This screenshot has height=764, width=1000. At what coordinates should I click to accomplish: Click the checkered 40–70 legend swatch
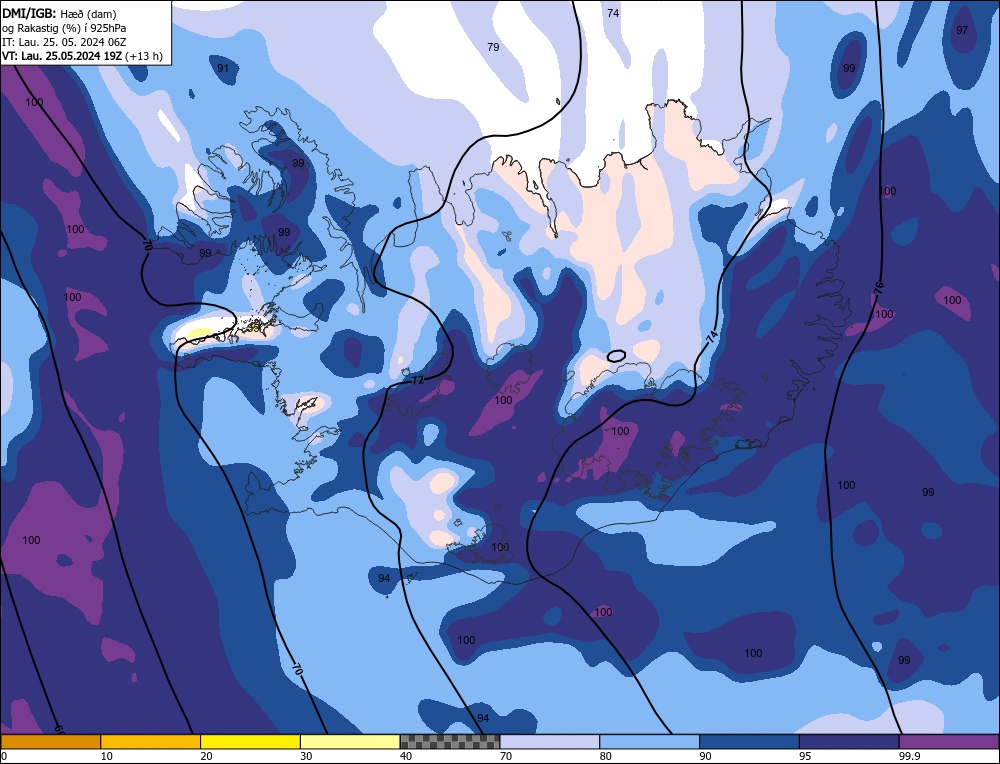(450, 741)
